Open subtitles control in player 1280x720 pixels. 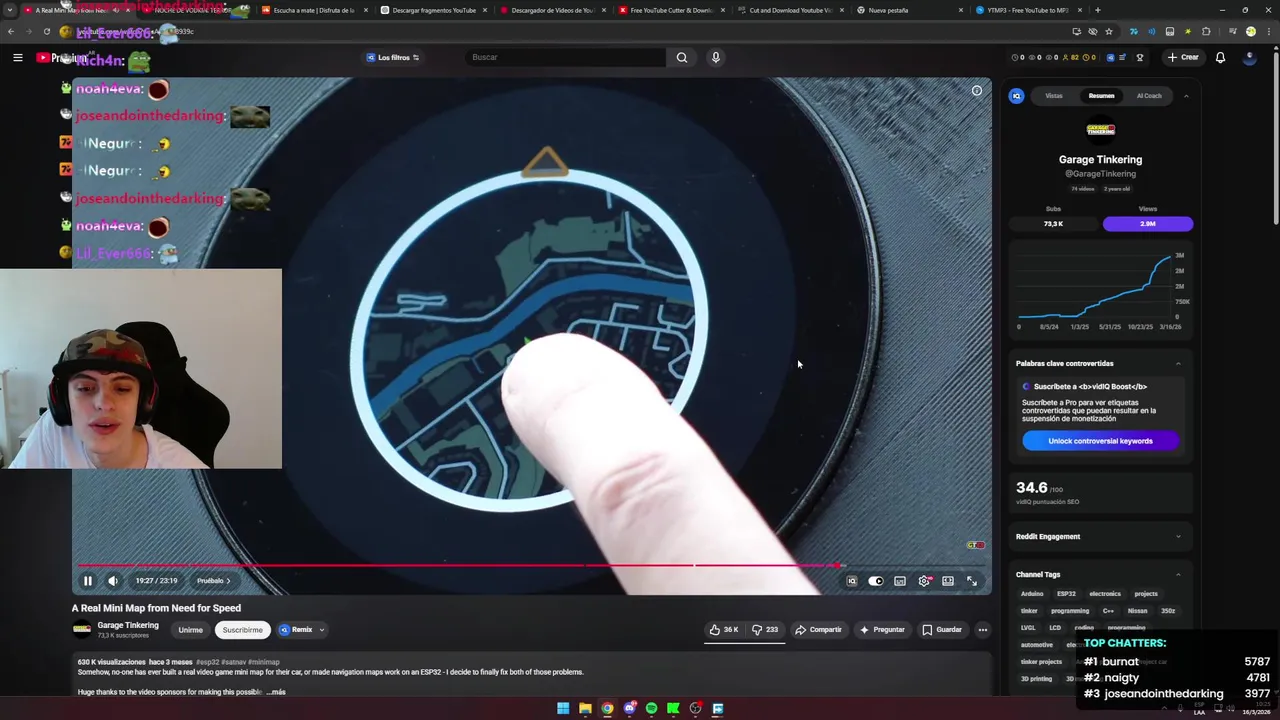(899, 581)
